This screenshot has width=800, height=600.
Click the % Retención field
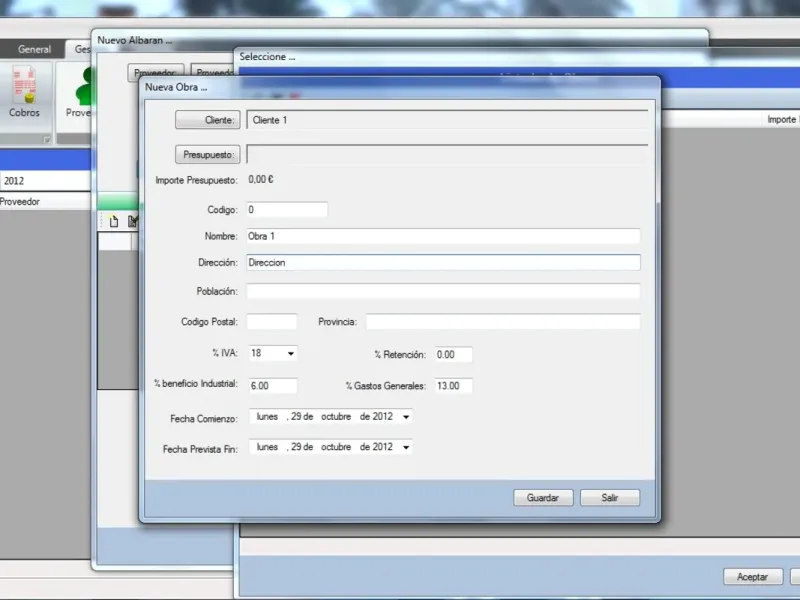[x=453, y=355]
